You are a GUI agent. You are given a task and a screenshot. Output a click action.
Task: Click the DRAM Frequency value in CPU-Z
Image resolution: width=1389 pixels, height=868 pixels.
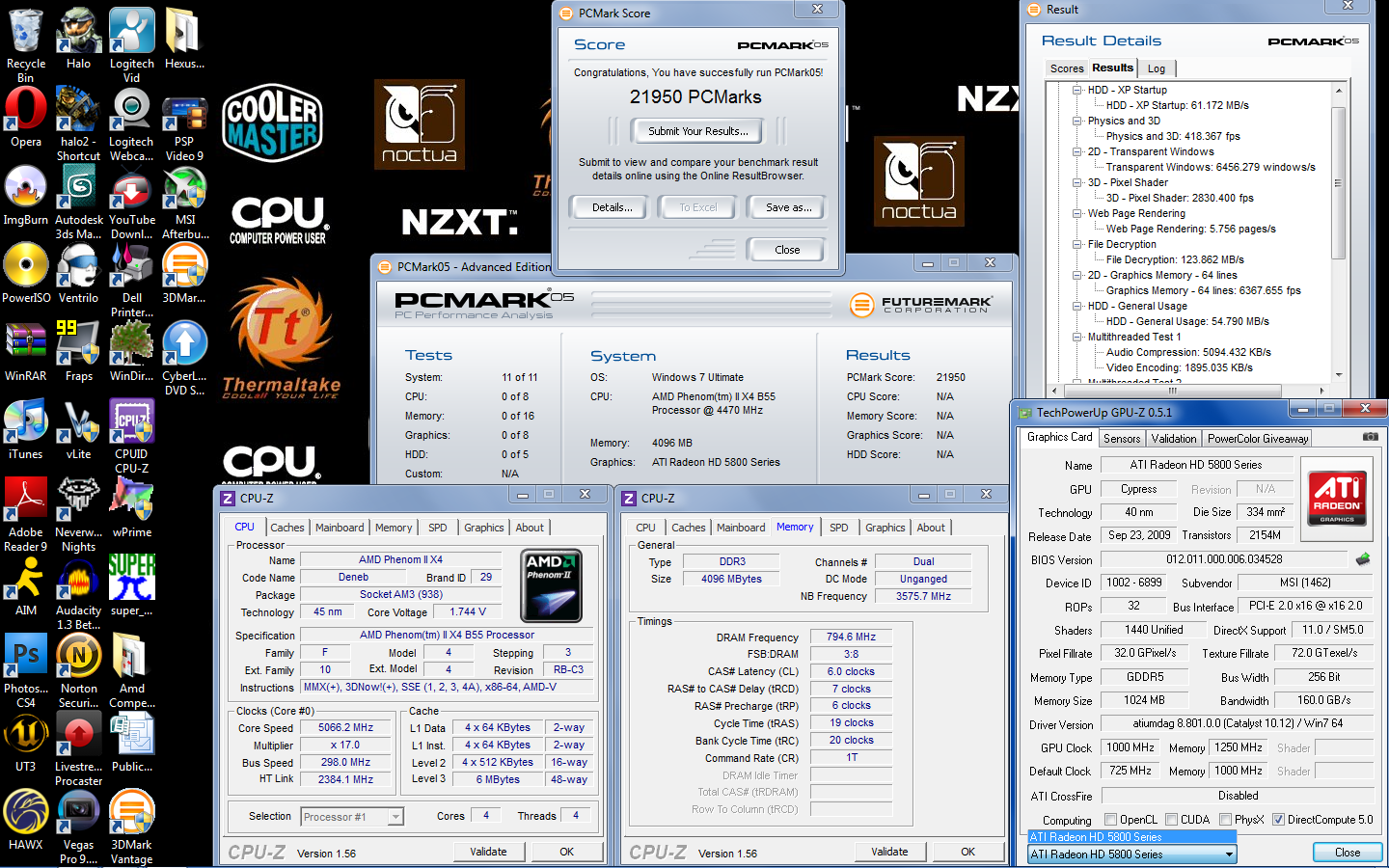[851, 637]
